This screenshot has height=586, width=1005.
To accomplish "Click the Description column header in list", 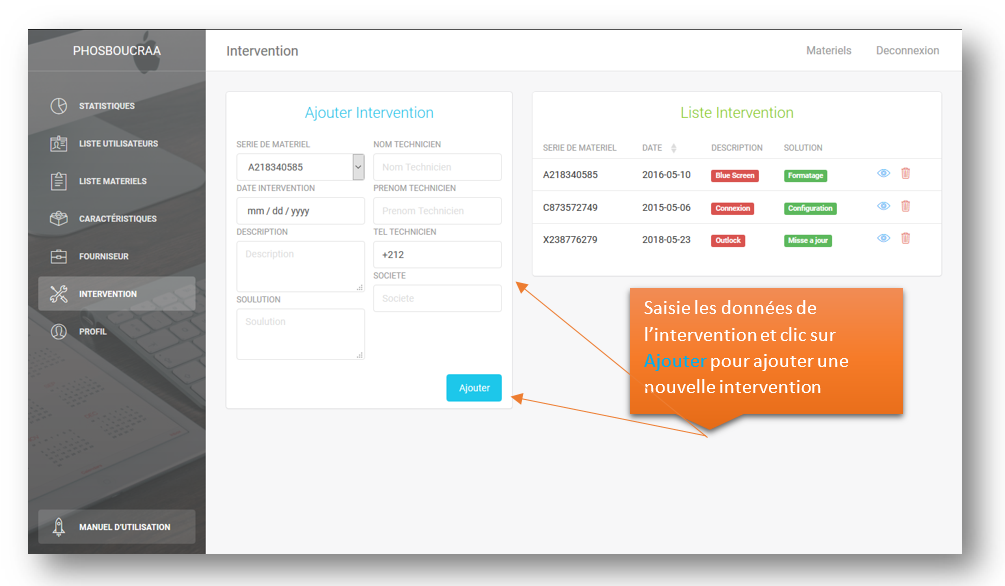I will [737, 148].
